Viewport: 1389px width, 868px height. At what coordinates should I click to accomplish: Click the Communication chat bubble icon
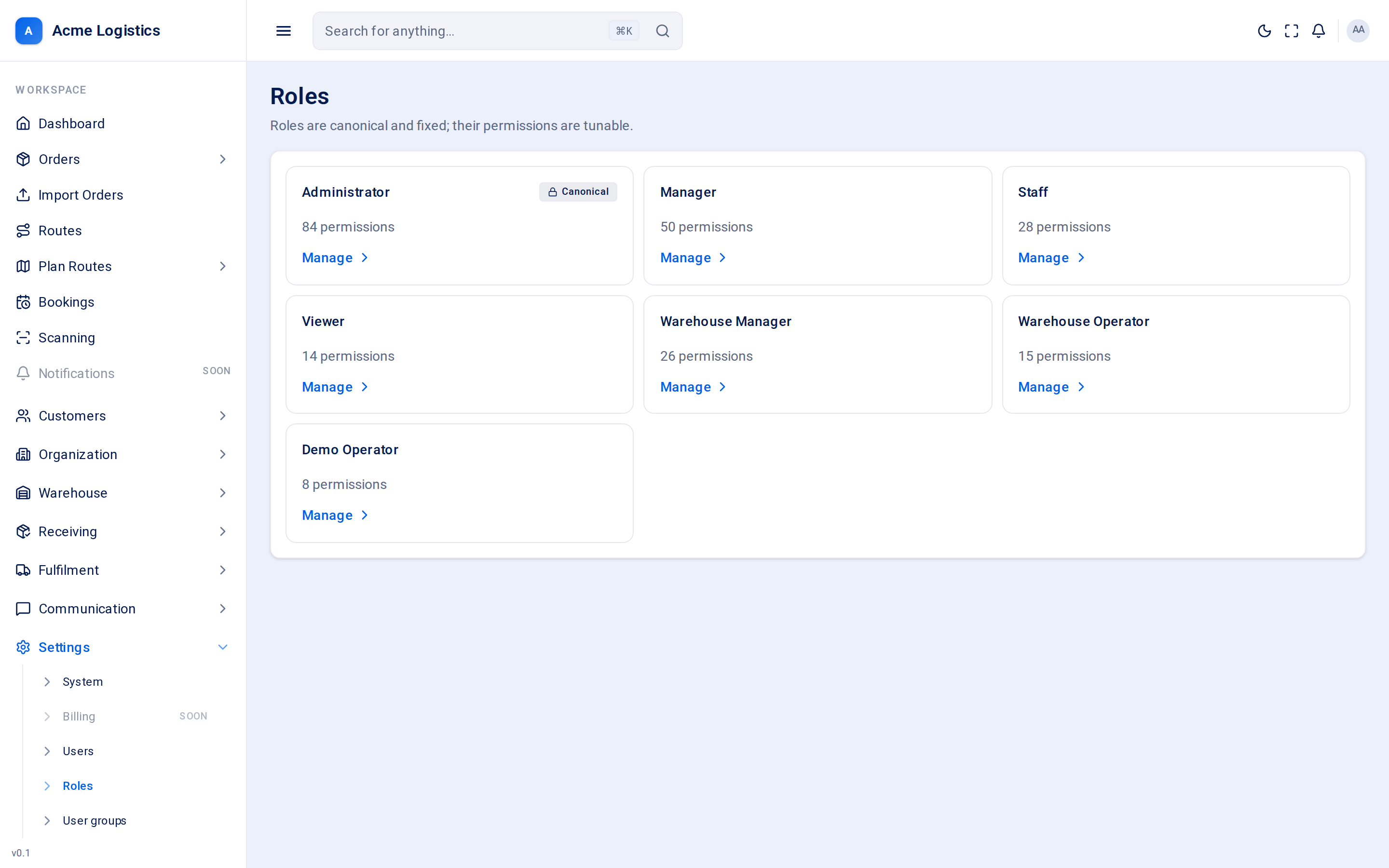tap(23, 609)
